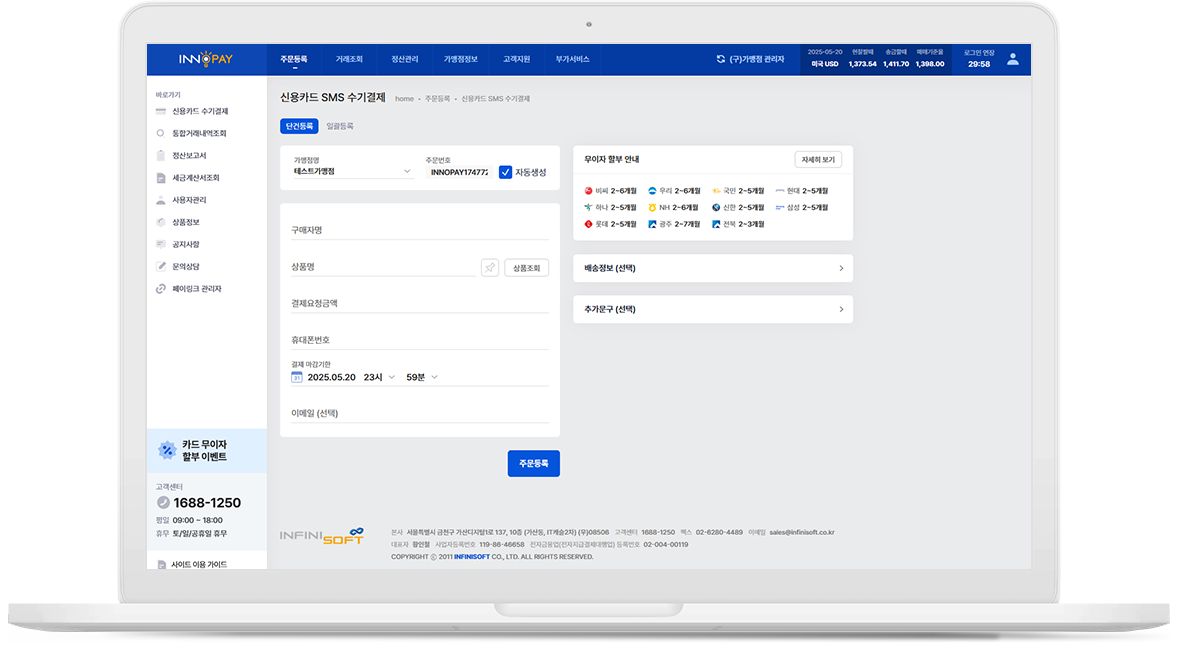Open 신용카드 수기결제 sidebar card icon
This screenshot has height=650, width=1180.
(160, 111)
